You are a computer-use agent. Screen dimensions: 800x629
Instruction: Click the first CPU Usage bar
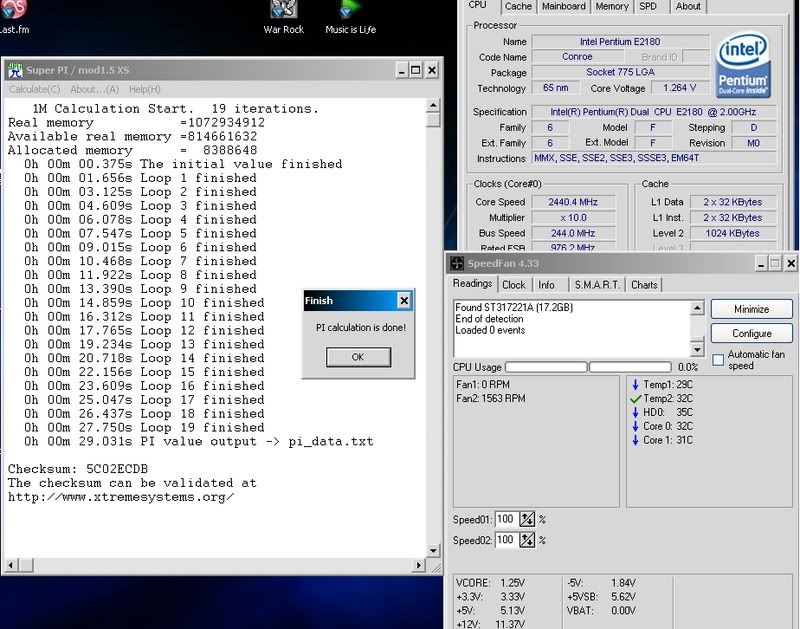(x=546, y=367)
